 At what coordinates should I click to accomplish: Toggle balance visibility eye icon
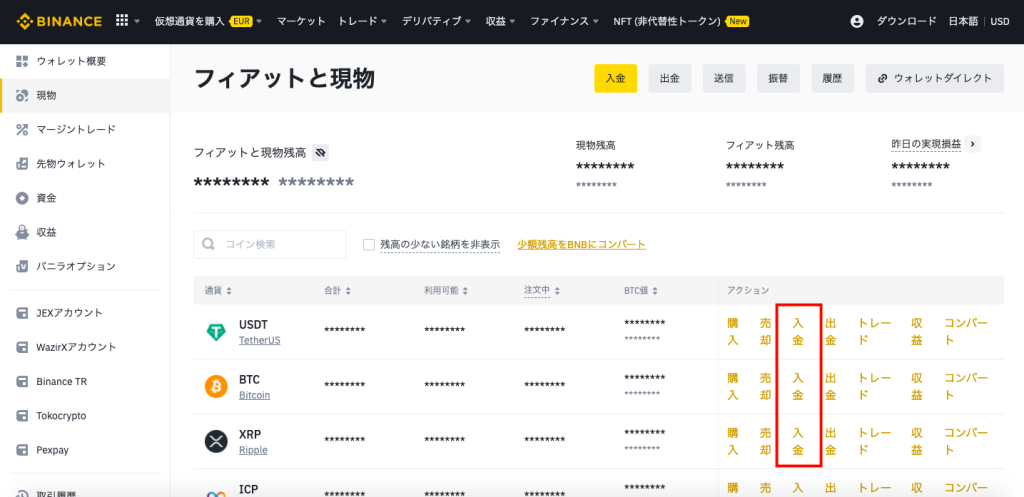320,152
